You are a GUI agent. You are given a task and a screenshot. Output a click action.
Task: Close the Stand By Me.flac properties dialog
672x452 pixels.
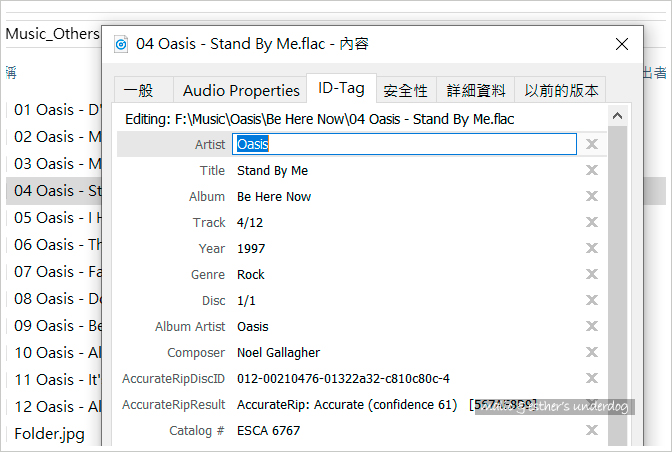point(622,44)
